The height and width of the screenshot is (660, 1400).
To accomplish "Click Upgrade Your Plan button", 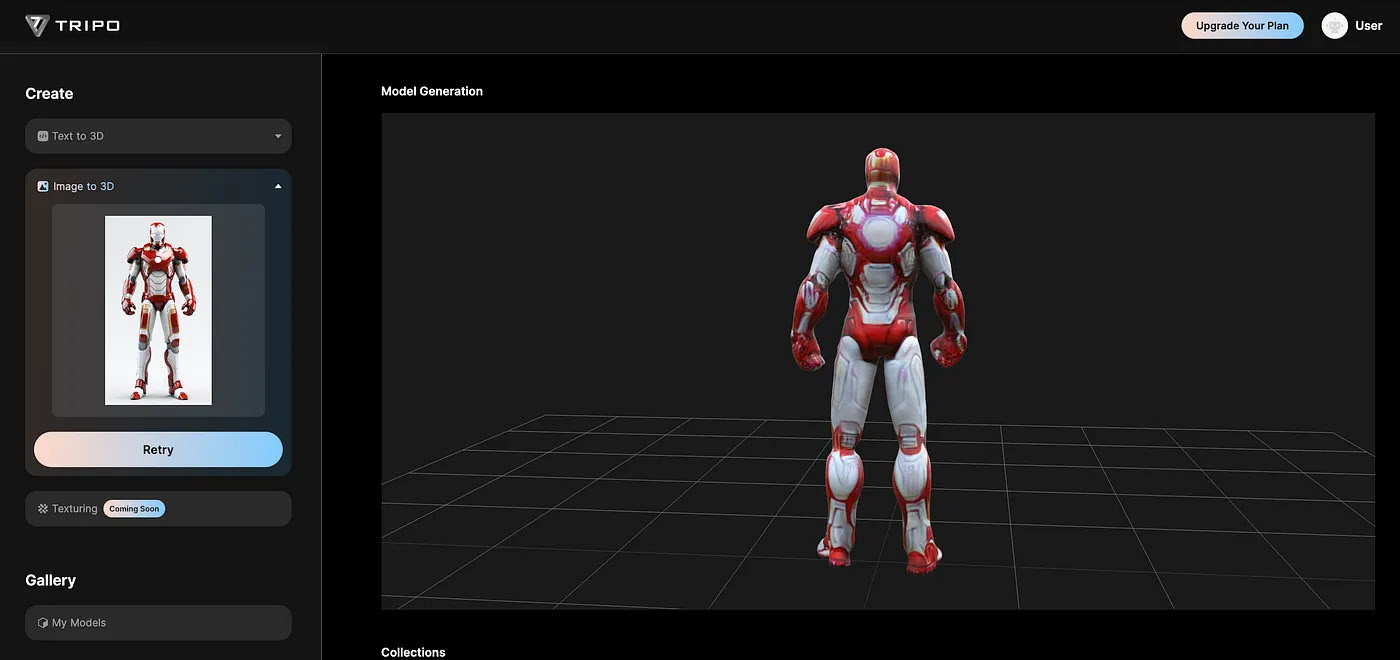I will tap(1242, 26).
